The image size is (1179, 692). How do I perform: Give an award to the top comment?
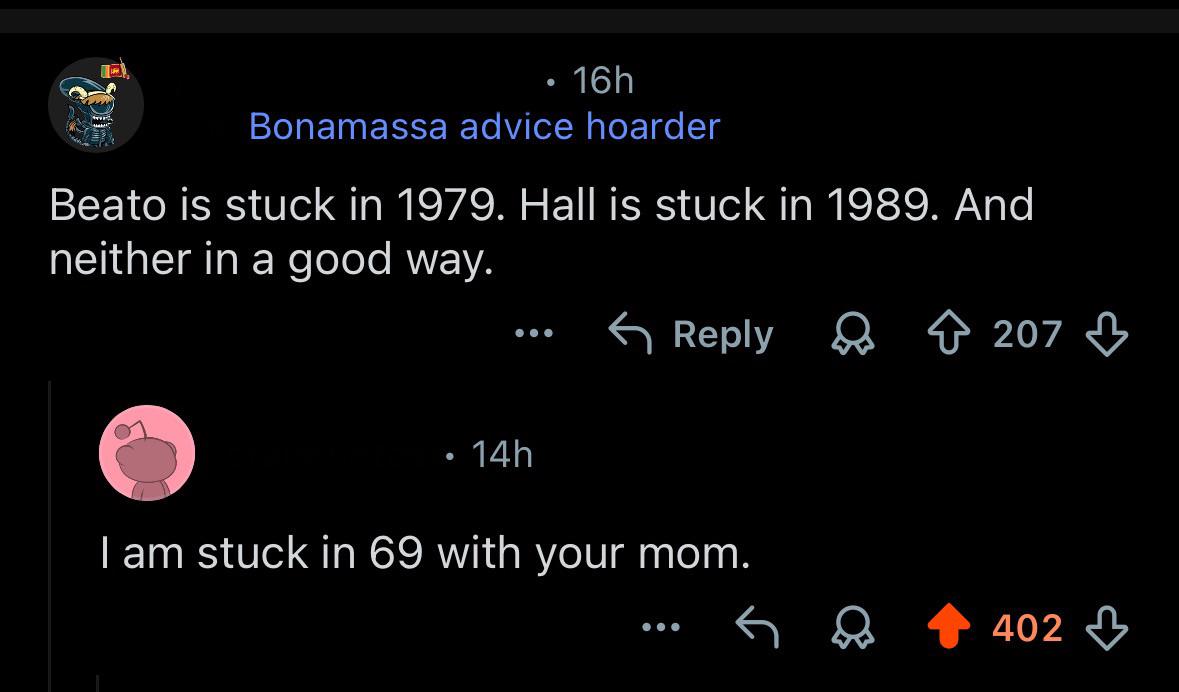coord(853,334)
